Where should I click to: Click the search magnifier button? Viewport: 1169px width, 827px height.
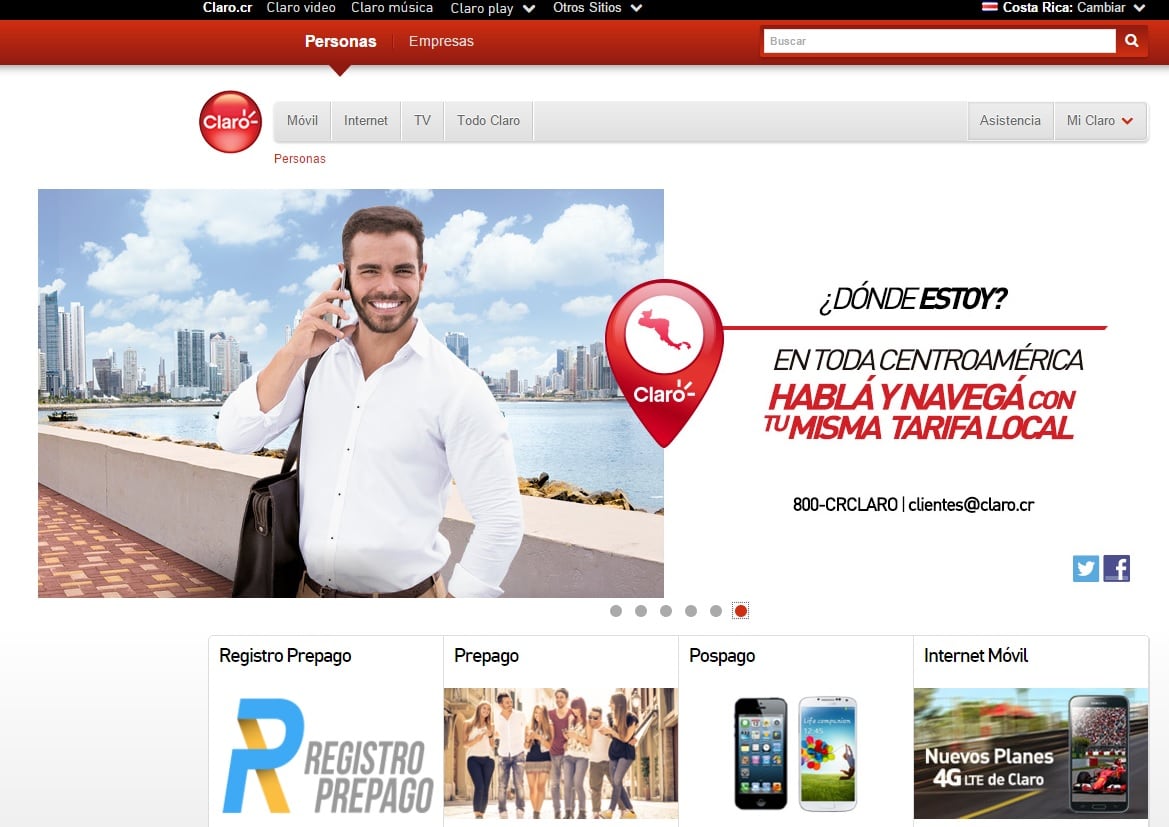pos(1131,41)
